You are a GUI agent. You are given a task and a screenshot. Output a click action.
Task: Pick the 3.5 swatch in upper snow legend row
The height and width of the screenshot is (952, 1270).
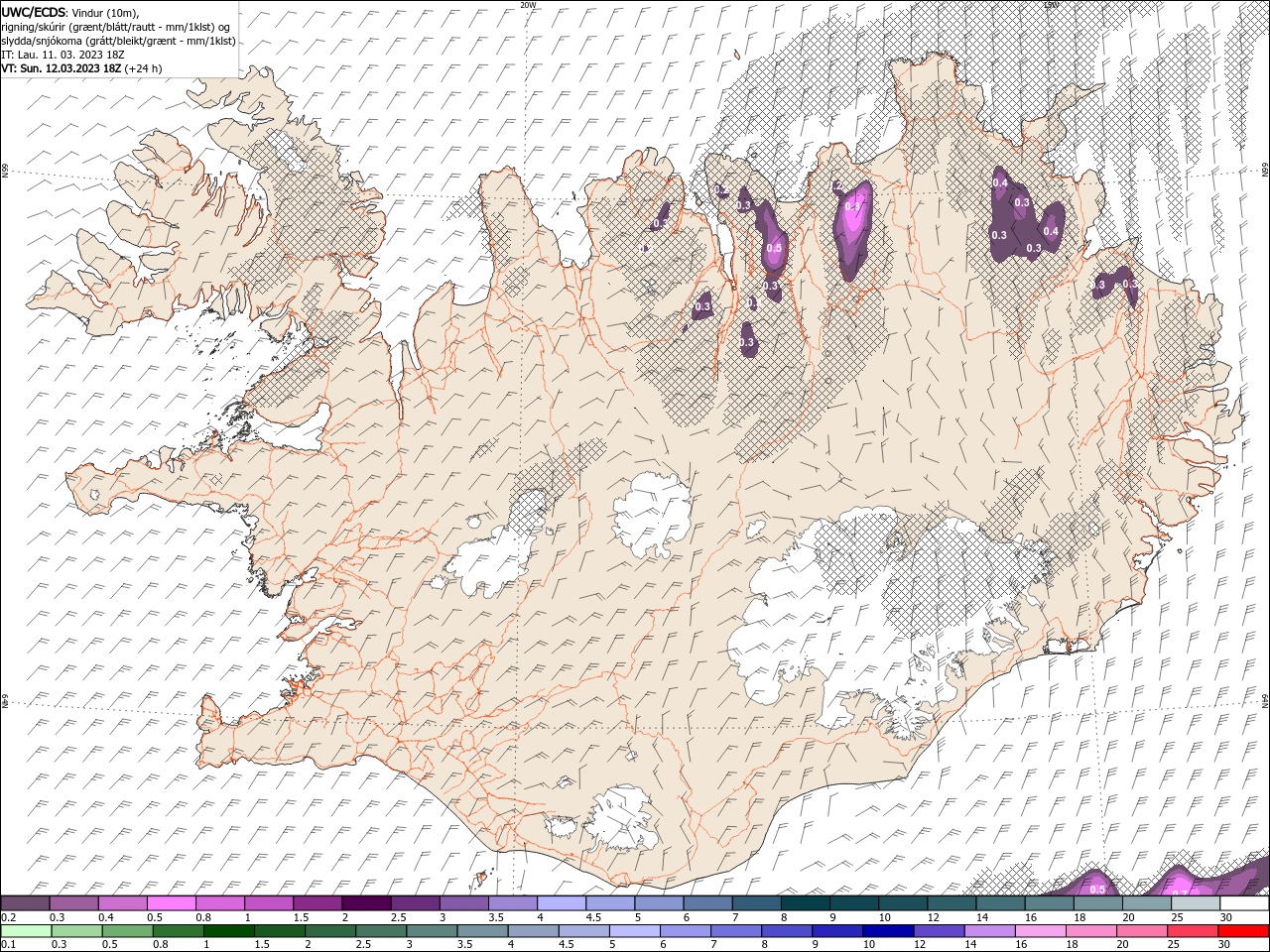(512, 903)
